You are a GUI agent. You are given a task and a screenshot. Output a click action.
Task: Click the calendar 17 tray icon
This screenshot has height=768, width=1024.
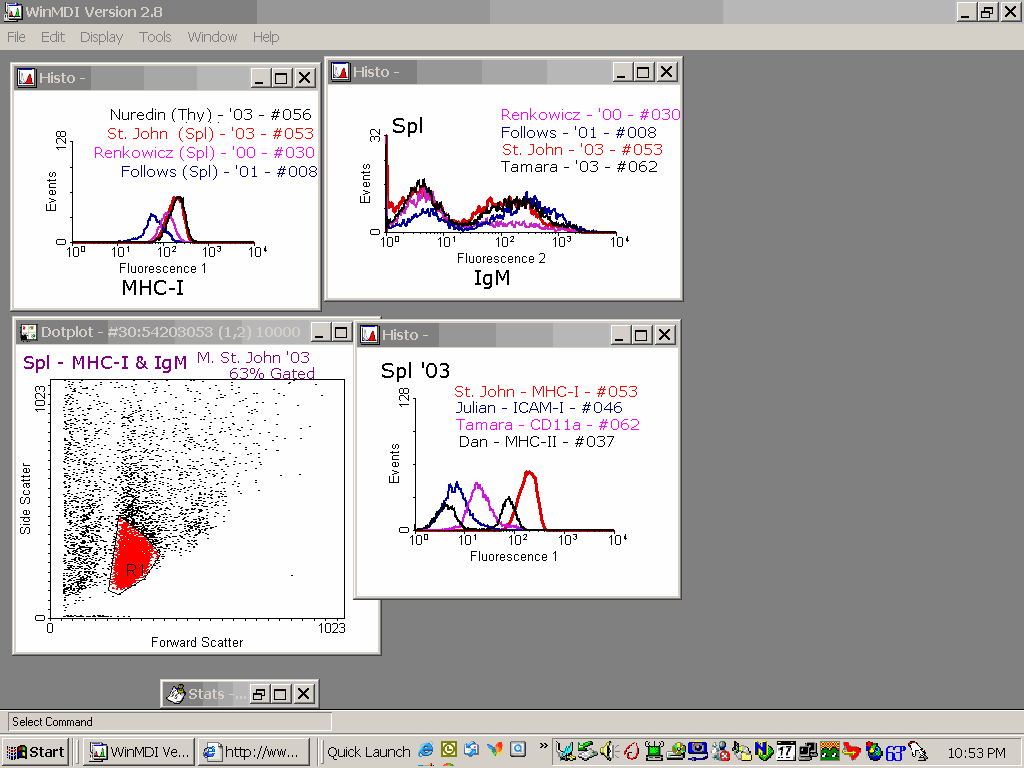[x=785, y=751]
